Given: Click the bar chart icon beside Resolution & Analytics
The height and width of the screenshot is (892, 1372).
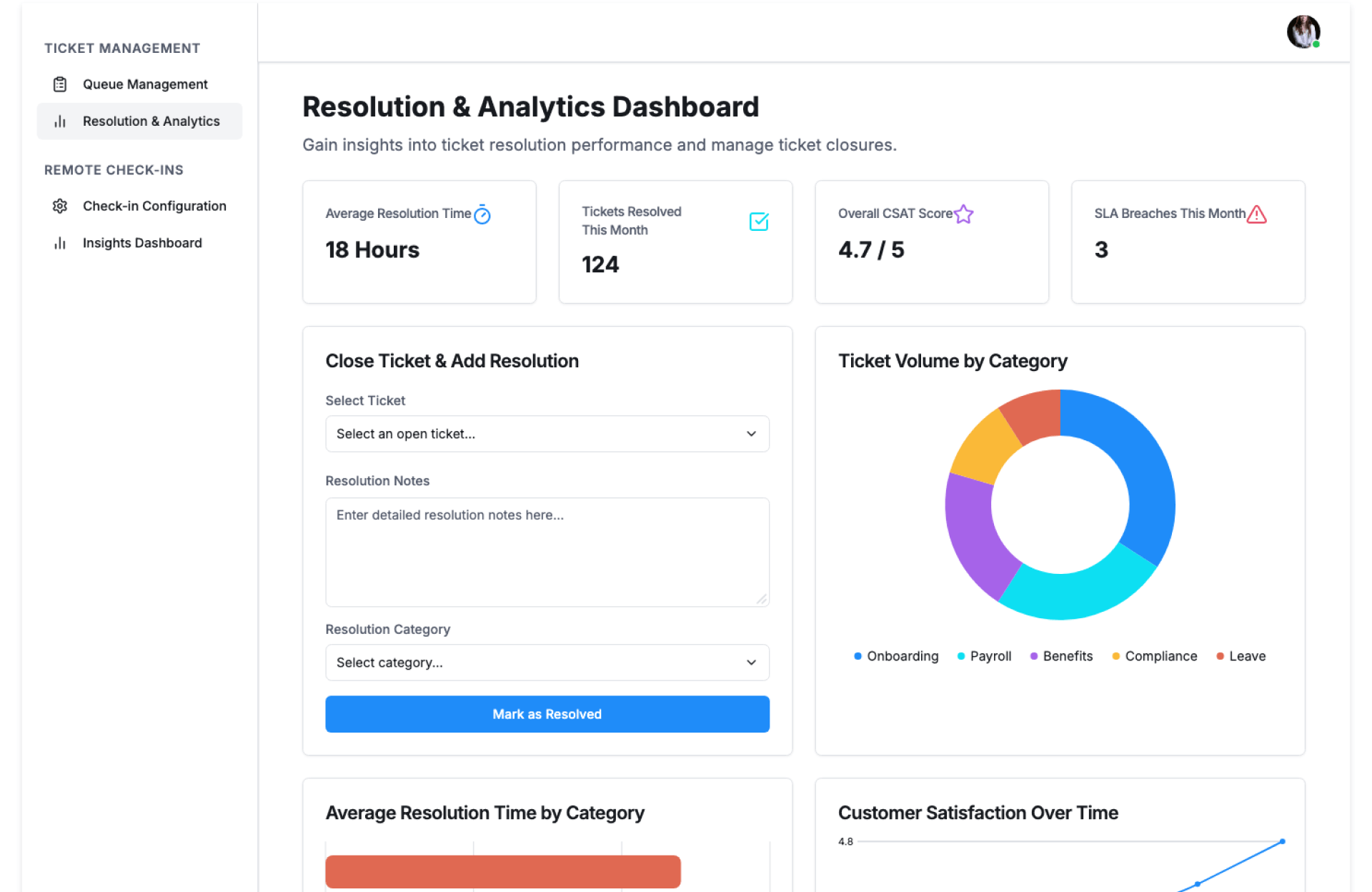Looking at the screenshot, I should point(60,122).
